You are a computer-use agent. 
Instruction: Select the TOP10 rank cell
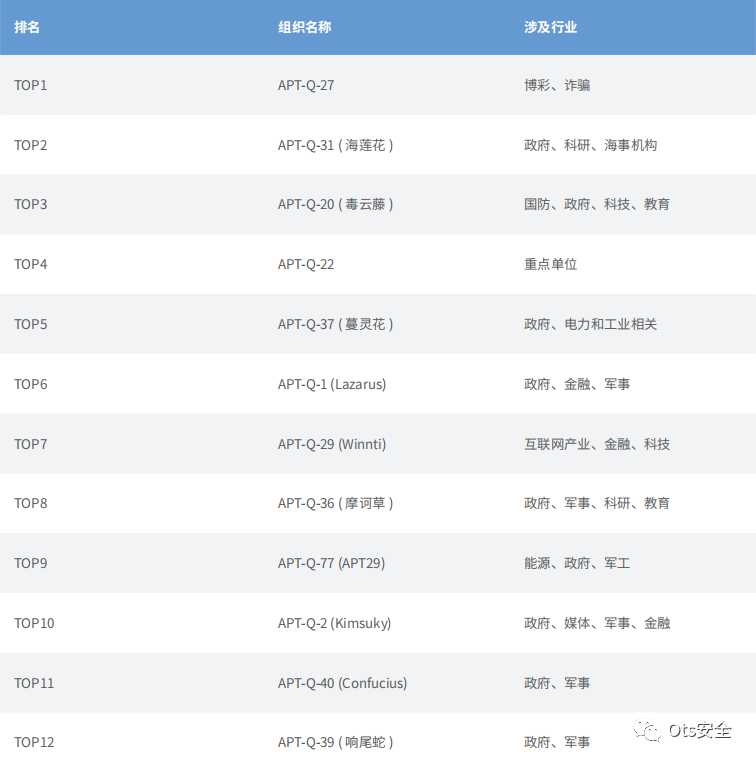tap(34, 623)
